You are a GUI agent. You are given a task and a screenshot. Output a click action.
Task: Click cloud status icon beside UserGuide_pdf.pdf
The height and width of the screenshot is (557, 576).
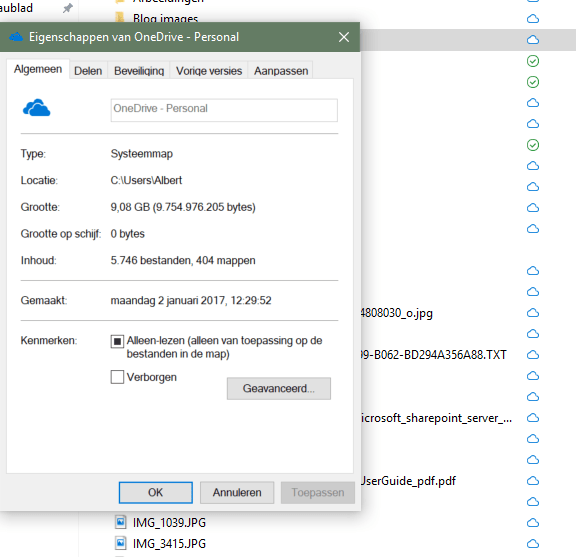[533, 481]
